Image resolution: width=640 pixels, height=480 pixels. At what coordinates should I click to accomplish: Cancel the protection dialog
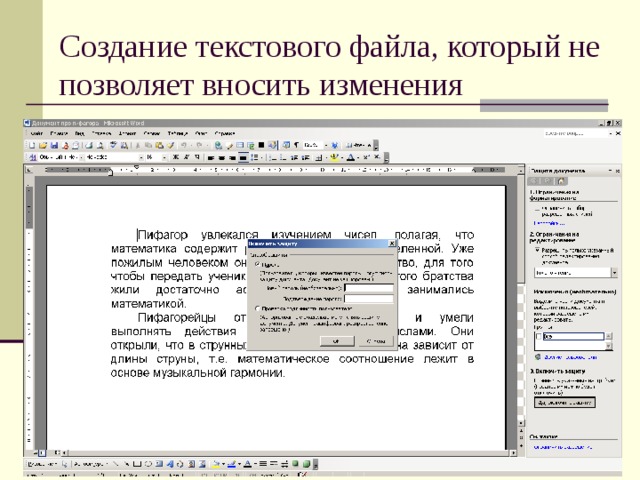[x=376, y=341]
